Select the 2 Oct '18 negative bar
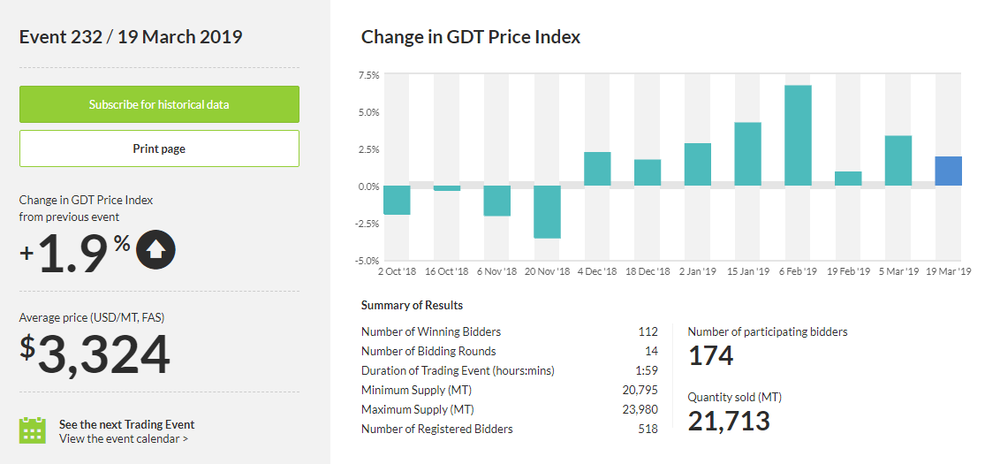Viewport: 1000px width, 464px height. click(x=397, y=200)
